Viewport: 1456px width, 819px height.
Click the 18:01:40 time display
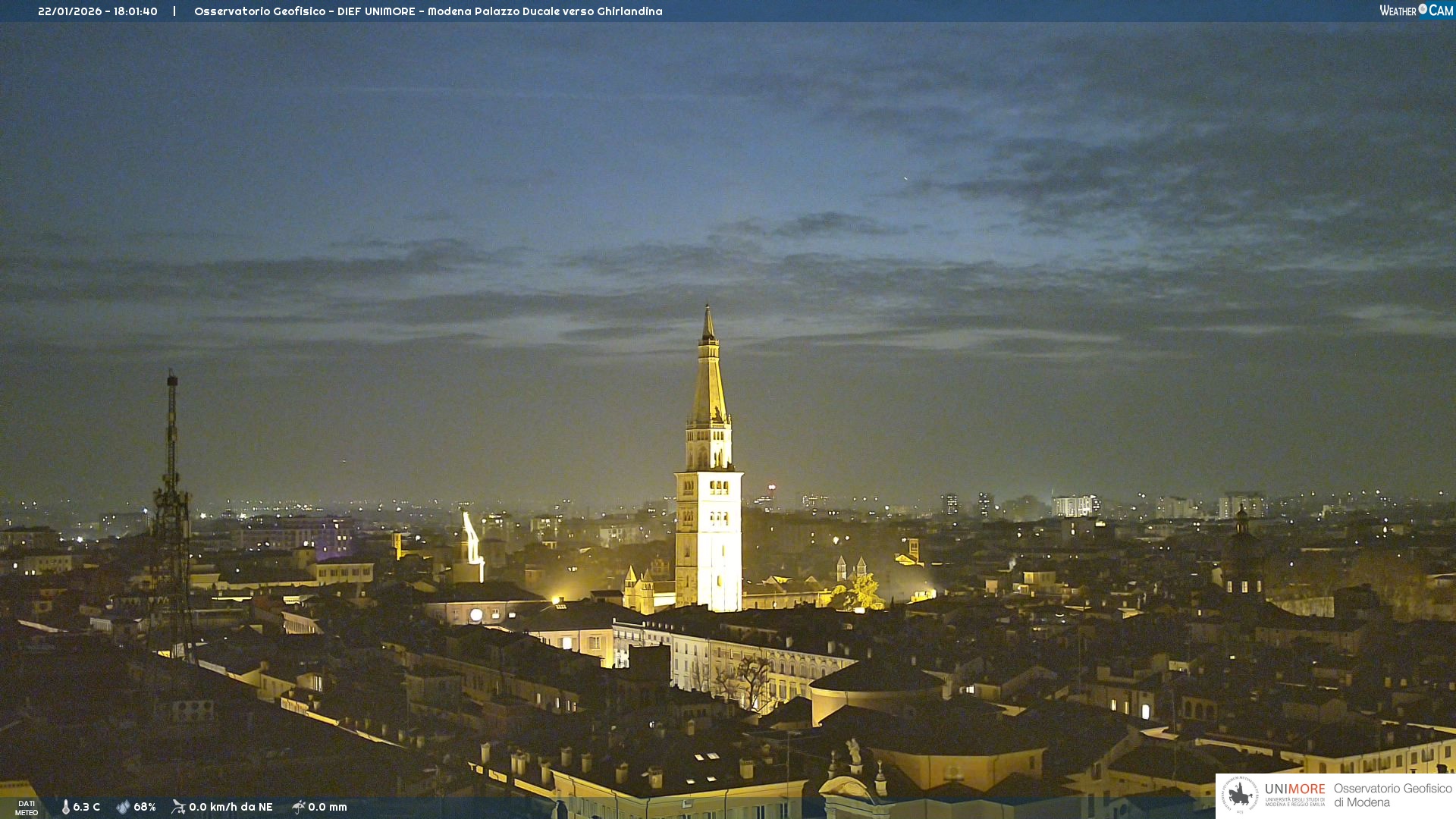(x=136, y=11)
